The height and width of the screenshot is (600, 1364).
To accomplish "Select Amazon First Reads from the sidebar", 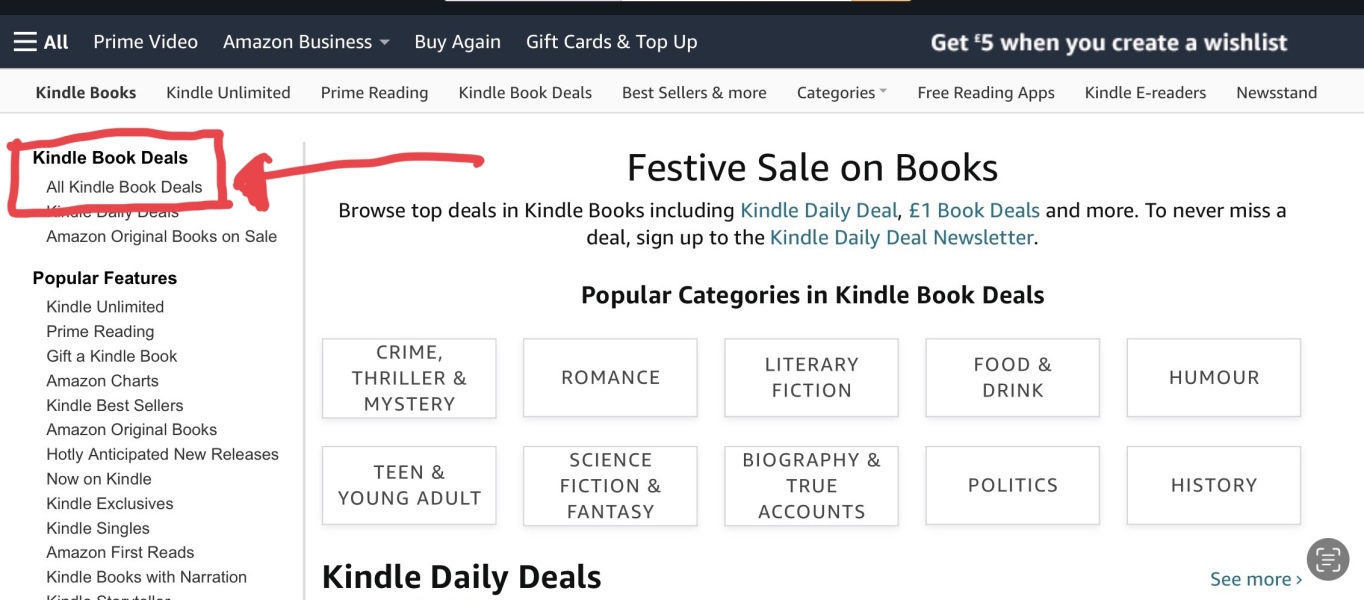I will [120, 552].
